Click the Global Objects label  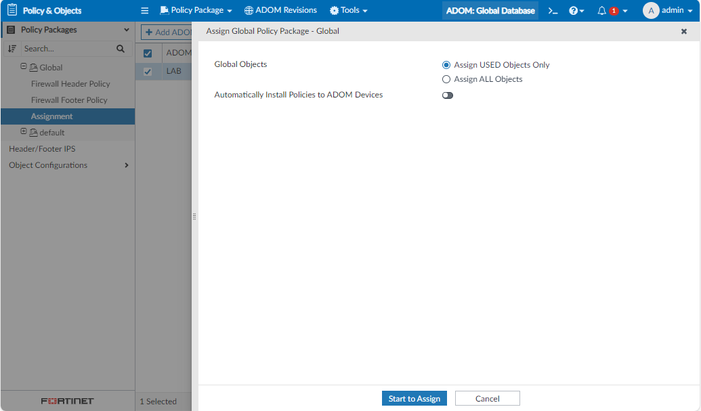pos(241,64)
